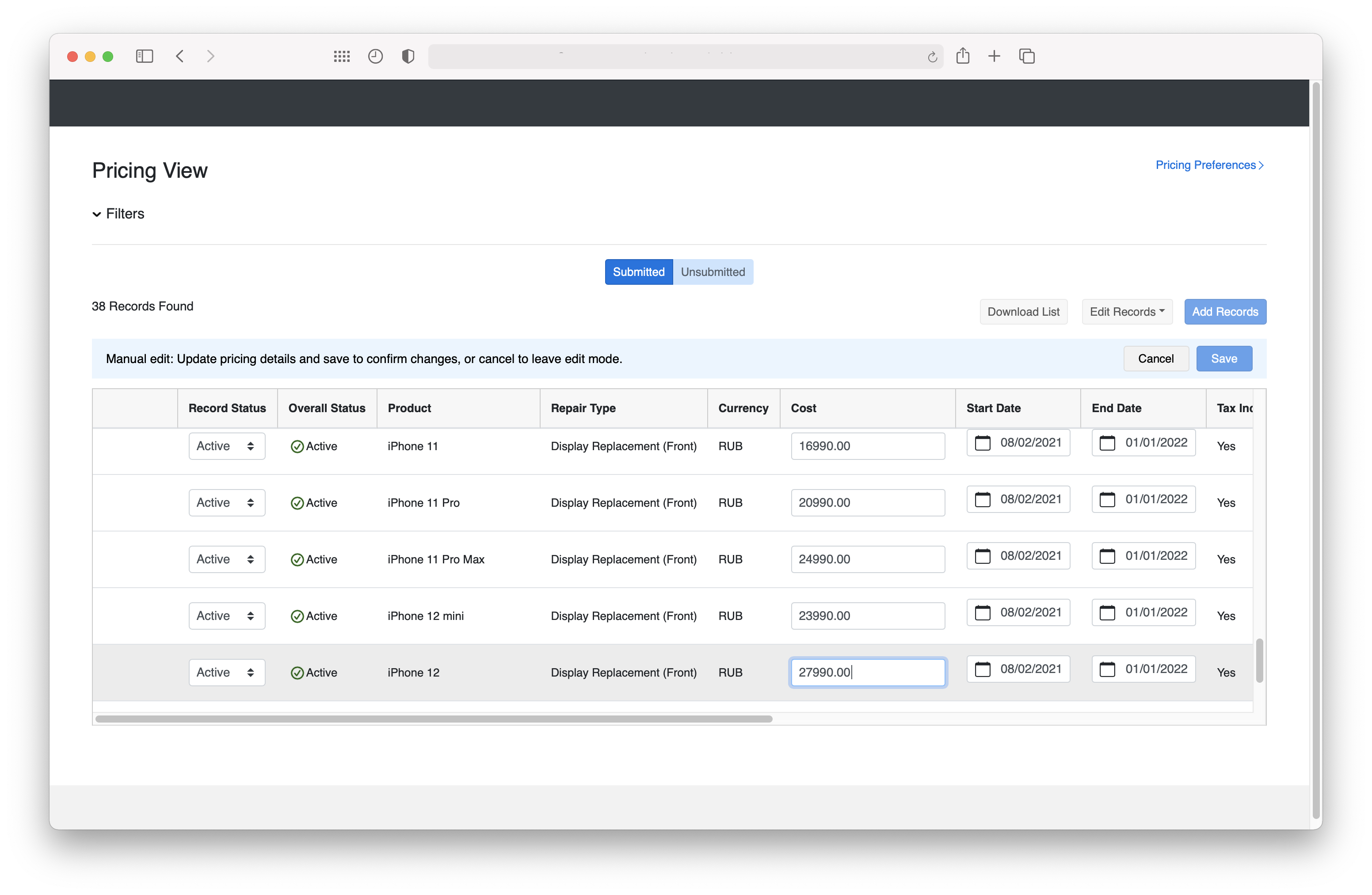This screenshot has width=1372, height=895.
Task: Click the browsing history clock icon
Action: click(375, 56)
